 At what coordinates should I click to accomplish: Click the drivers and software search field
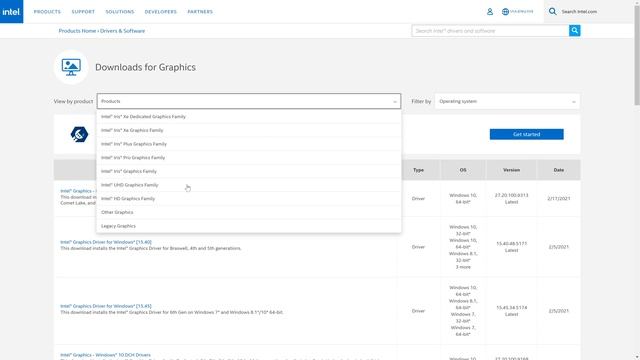(490, 31)
